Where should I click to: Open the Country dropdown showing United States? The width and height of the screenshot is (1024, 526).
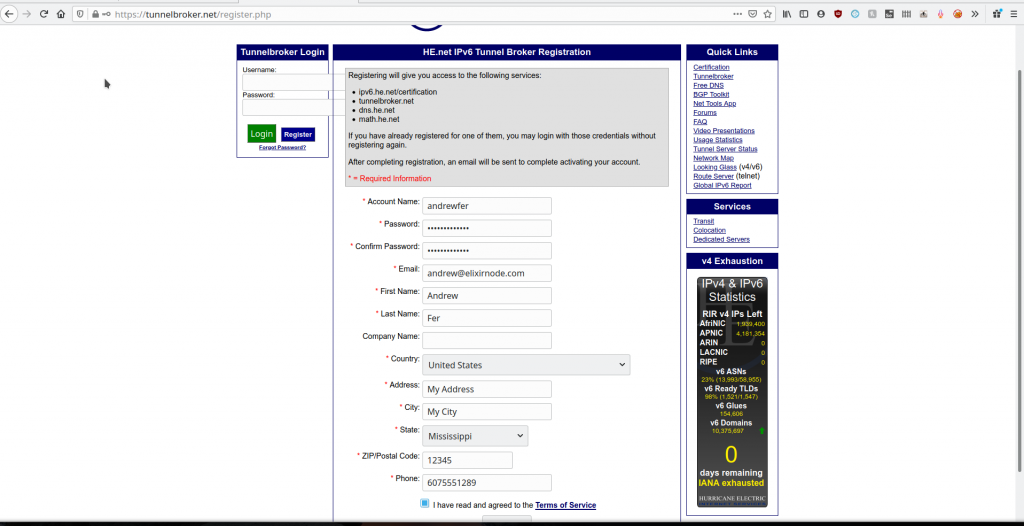pyautogui.click(x=526, y=365)
